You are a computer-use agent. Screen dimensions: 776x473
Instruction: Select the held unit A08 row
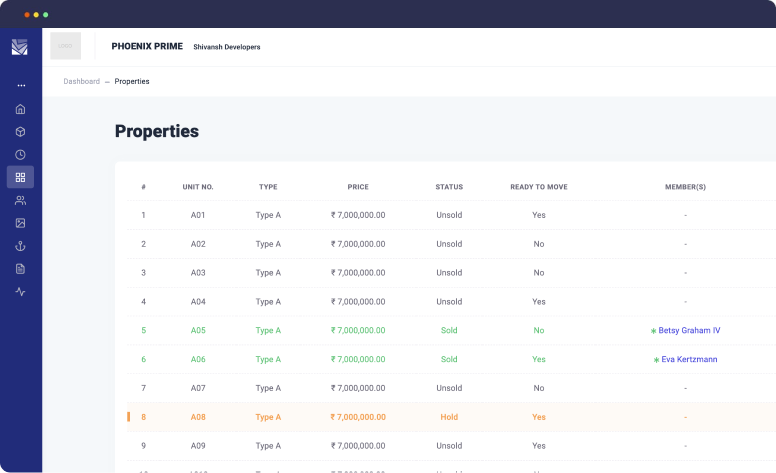click(x=198, y=417)
